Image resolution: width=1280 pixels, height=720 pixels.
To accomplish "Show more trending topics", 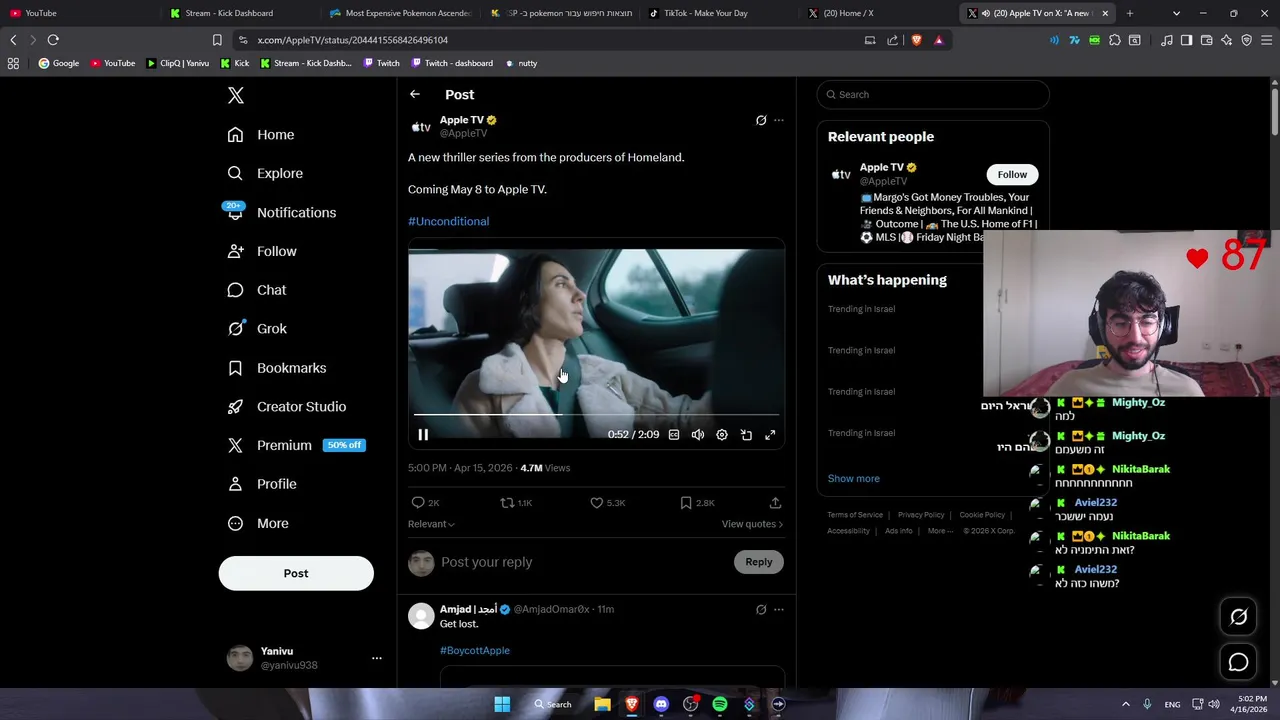I will point(854,478).
